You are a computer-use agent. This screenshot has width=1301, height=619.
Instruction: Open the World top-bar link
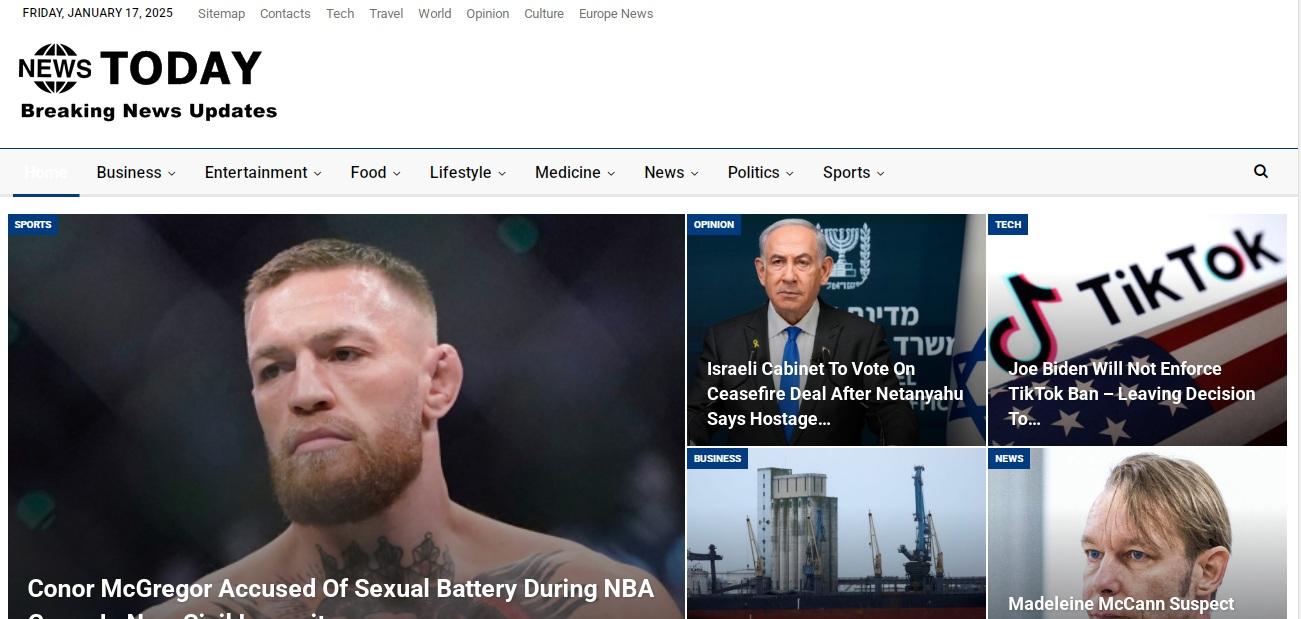point(434,14)
